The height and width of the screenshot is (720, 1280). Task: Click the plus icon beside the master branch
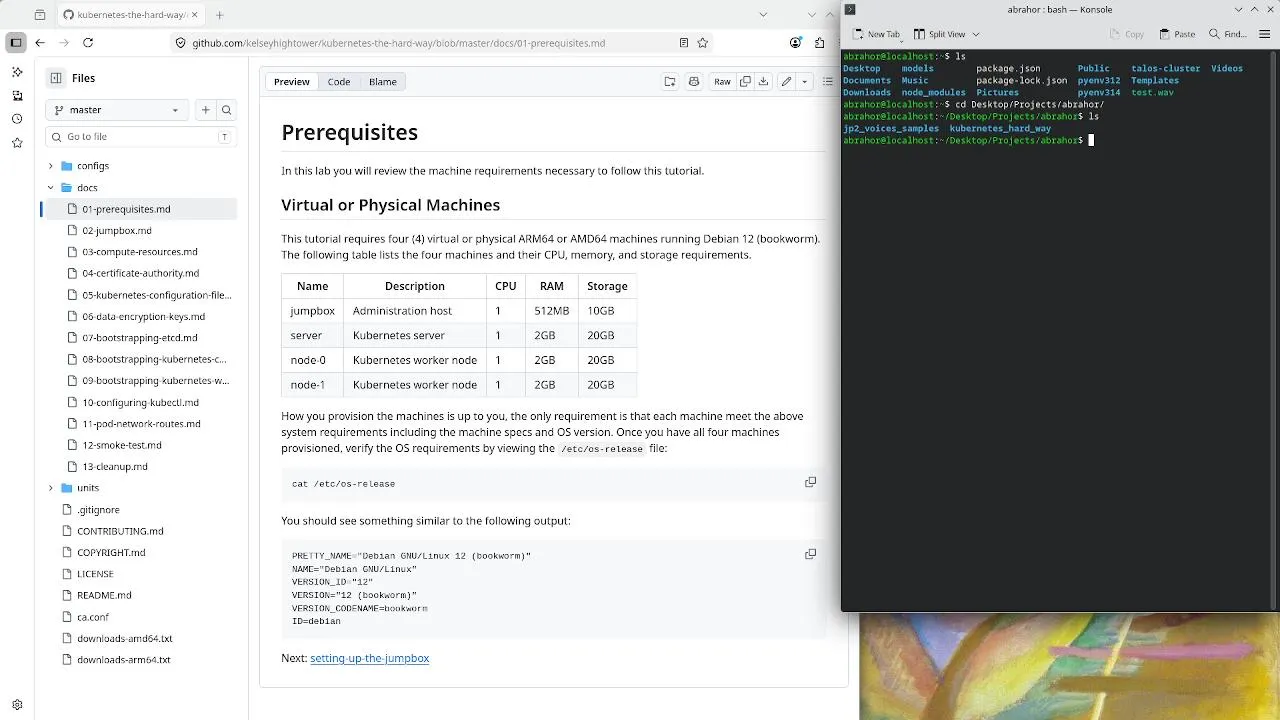click(x=205, y=110)
